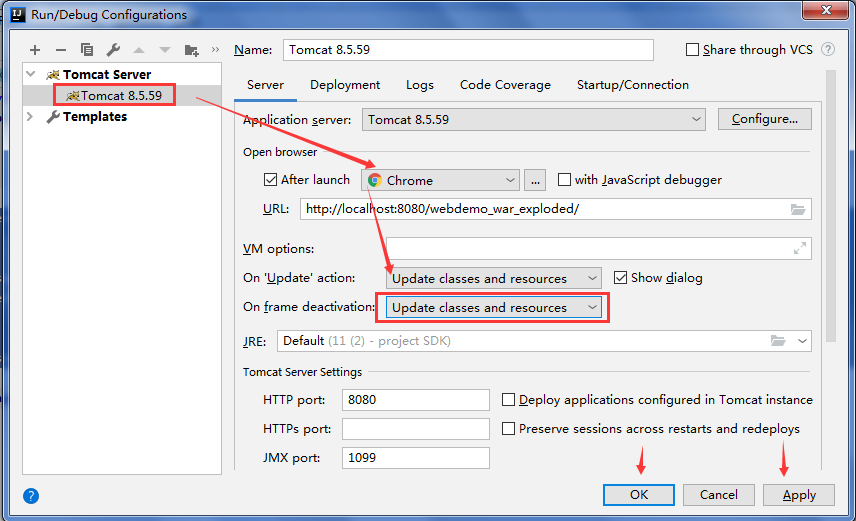Copy the configuration via the duplicate icon
This screenshot has height=521, width=856.
[x=87, y=50]
